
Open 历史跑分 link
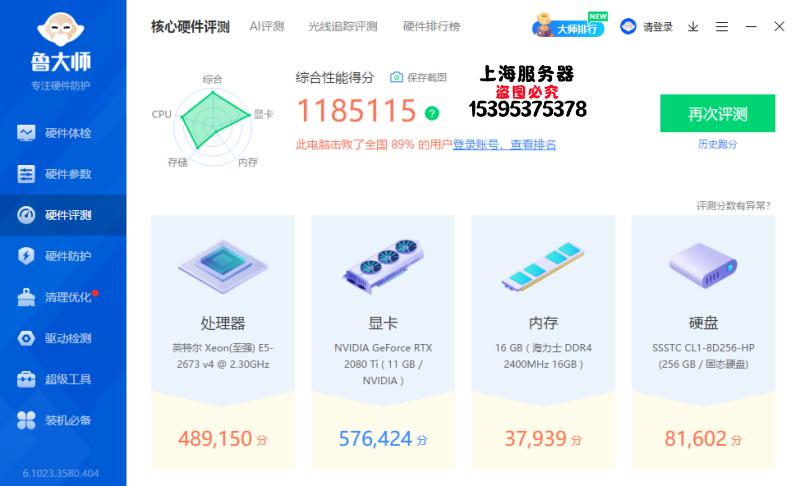[718, 144]
